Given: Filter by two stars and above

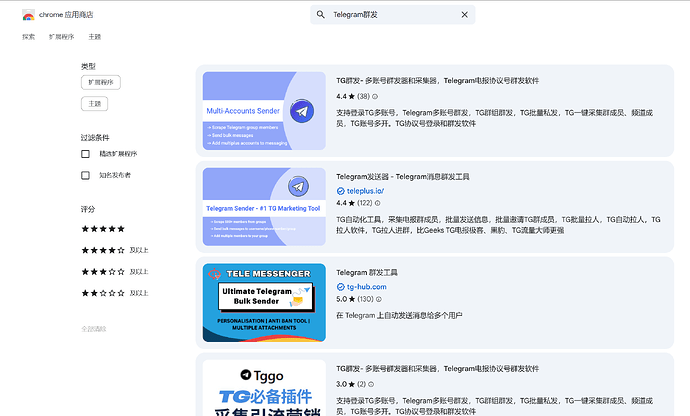Looking at the screenshot, I should pyautogui.click(x=115, y=293).
